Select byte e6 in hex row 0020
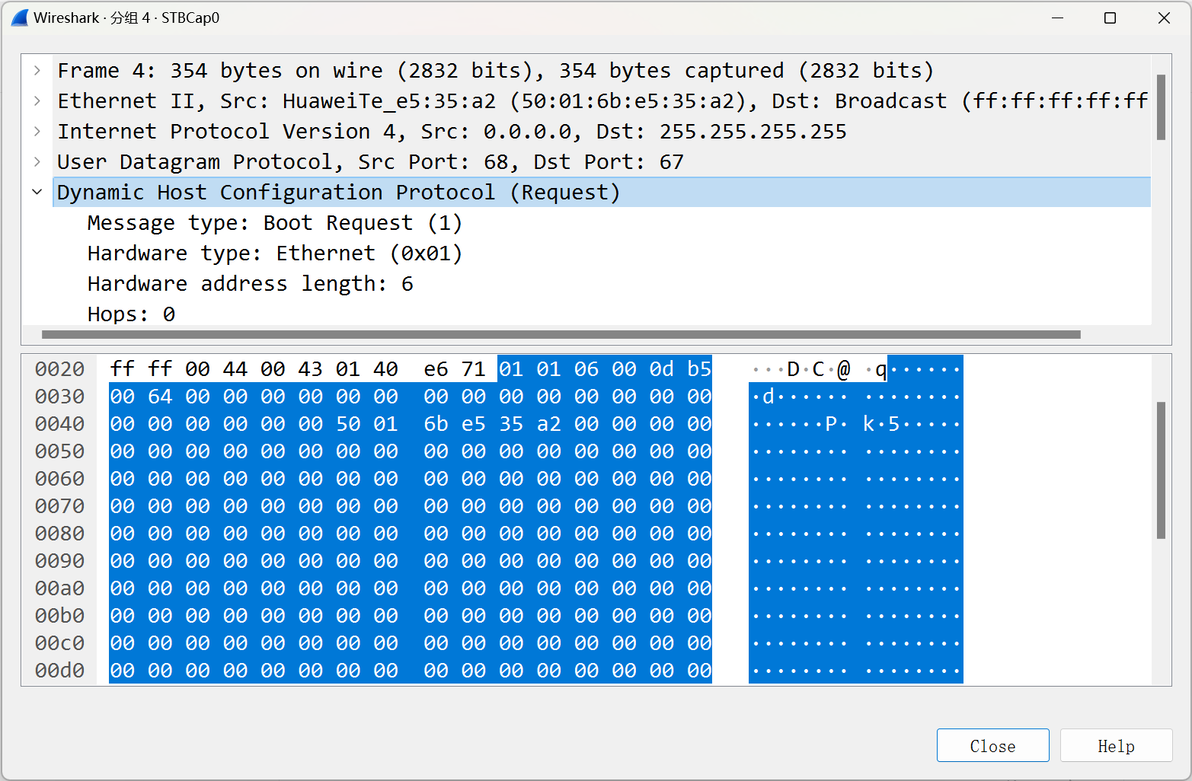 (436, 369)
